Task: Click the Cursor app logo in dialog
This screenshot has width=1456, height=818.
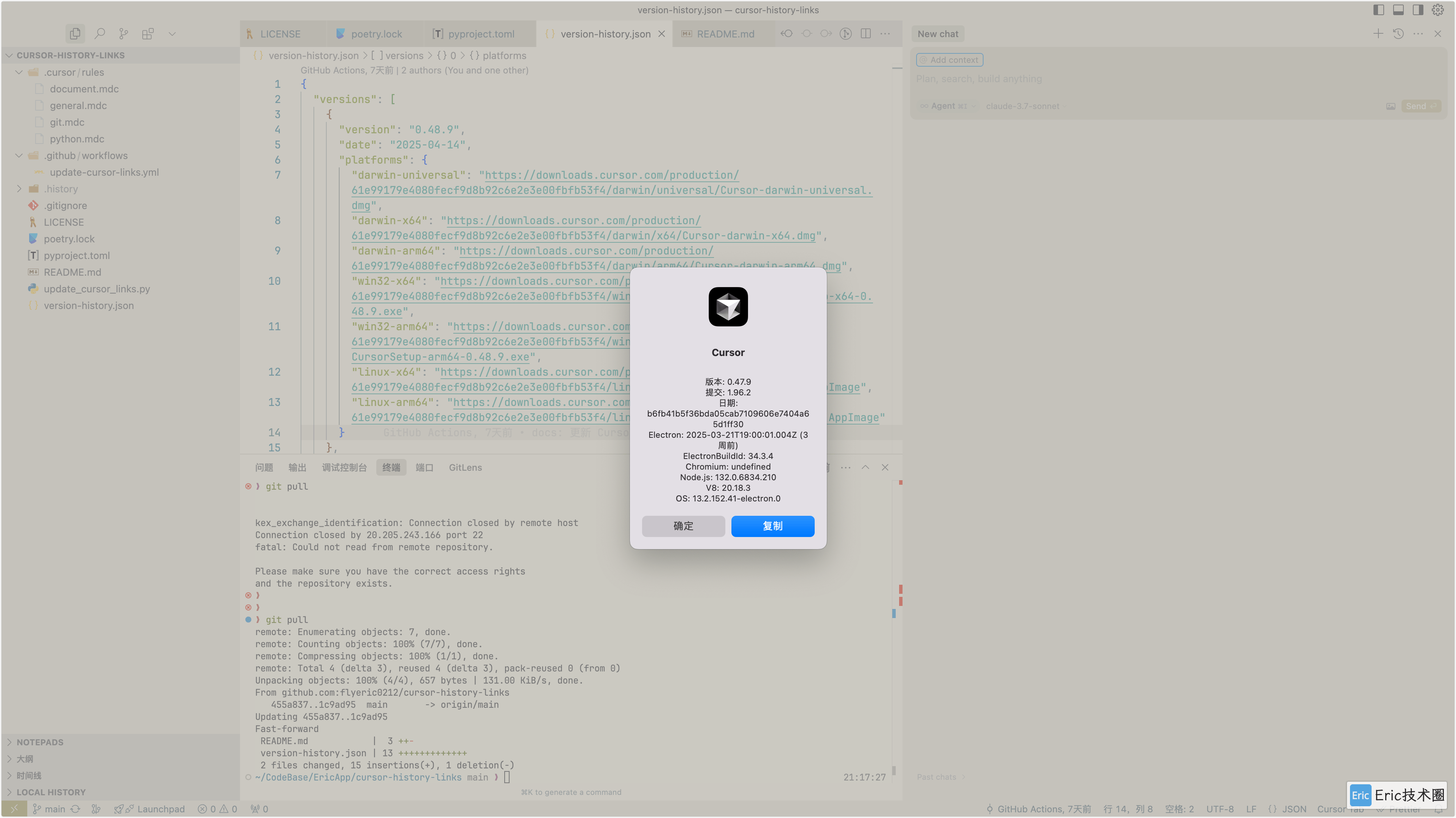Action: pos(728,307)
